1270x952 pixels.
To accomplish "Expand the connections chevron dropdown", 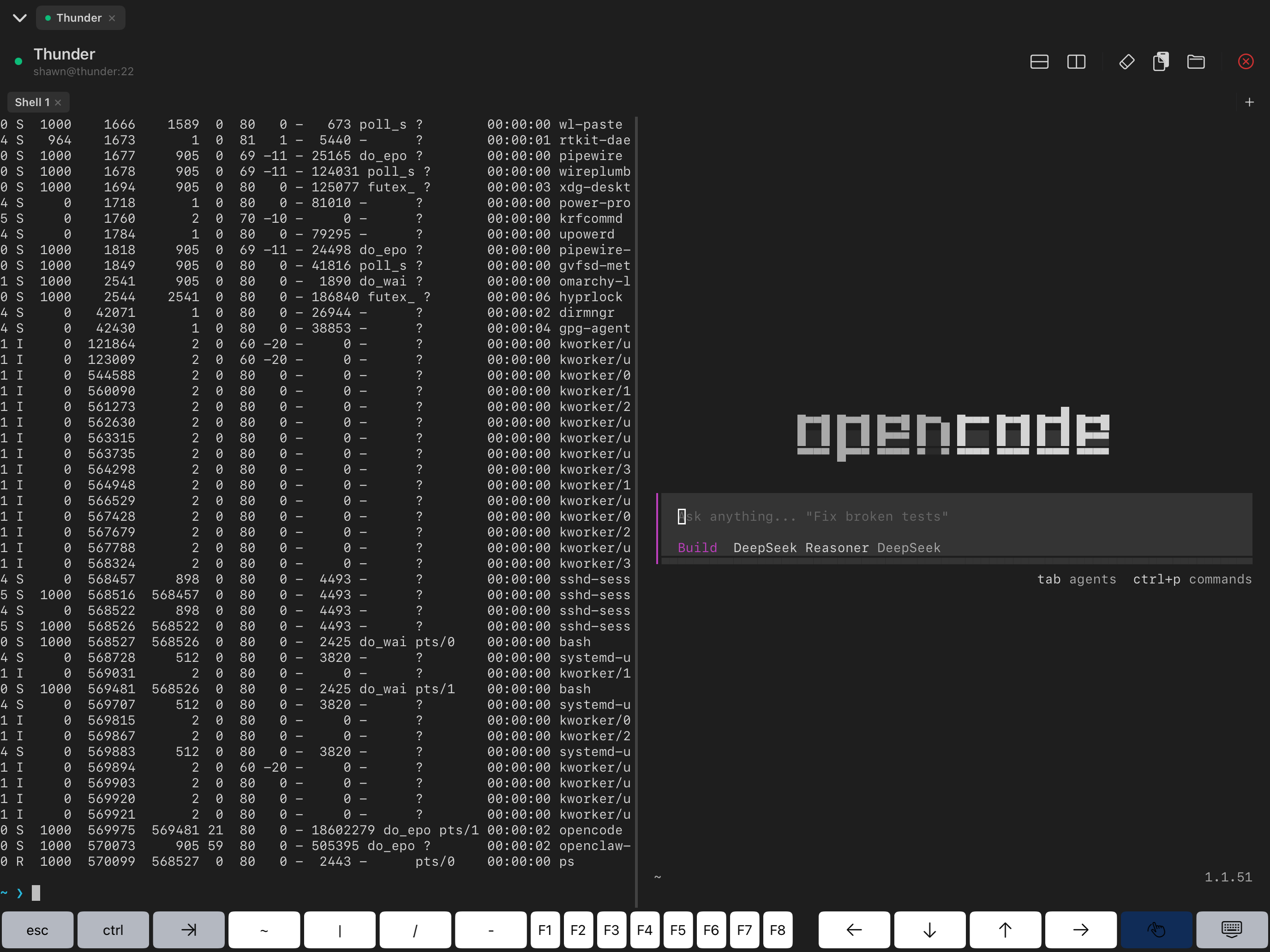I will 19,18.
